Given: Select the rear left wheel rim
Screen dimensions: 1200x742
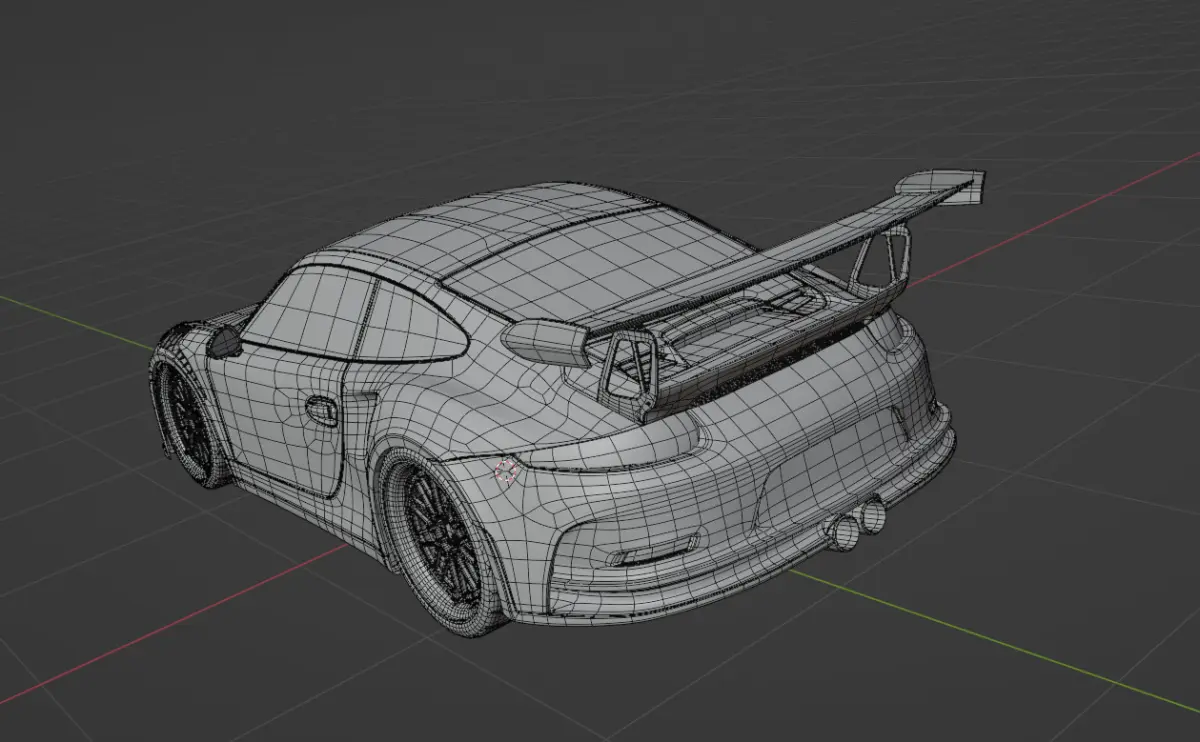Looking at the screenshot, I should click(442, 534).
